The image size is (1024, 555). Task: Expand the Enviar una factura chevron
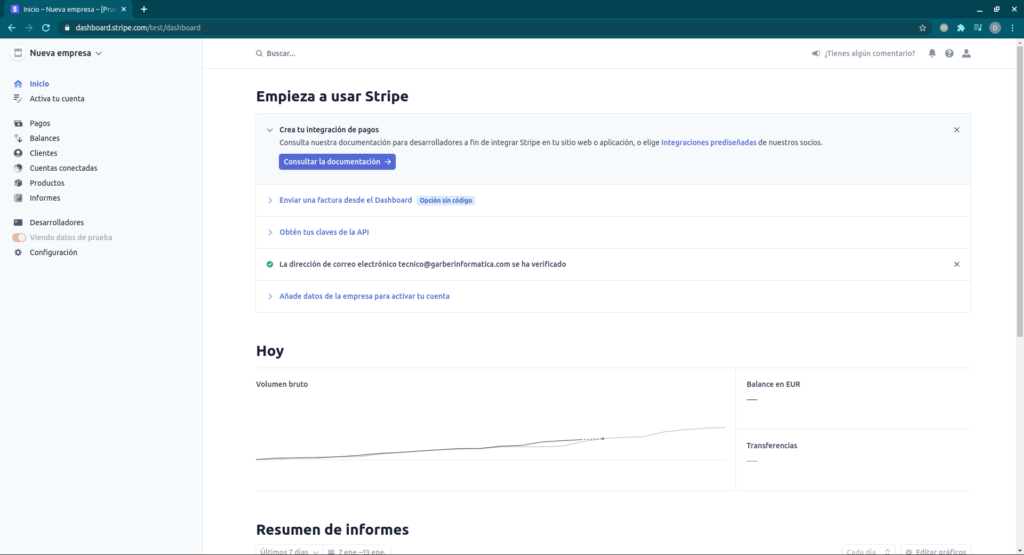pyautogui.click(x=270, y=200)
